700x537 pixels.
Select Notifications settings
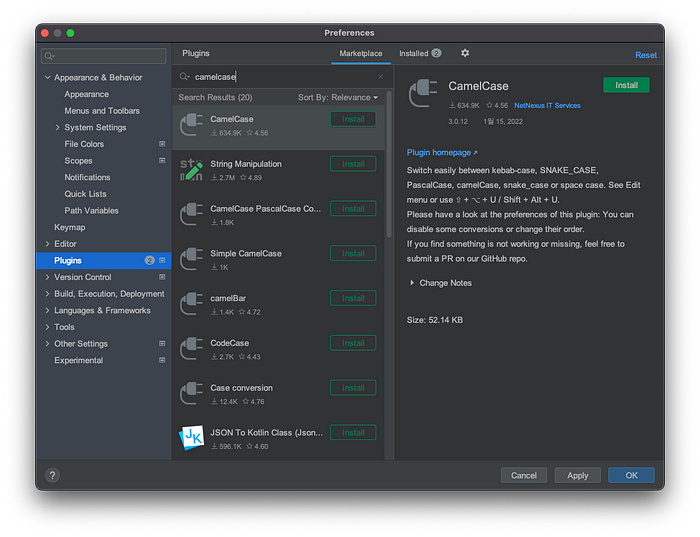coord(87,177)
